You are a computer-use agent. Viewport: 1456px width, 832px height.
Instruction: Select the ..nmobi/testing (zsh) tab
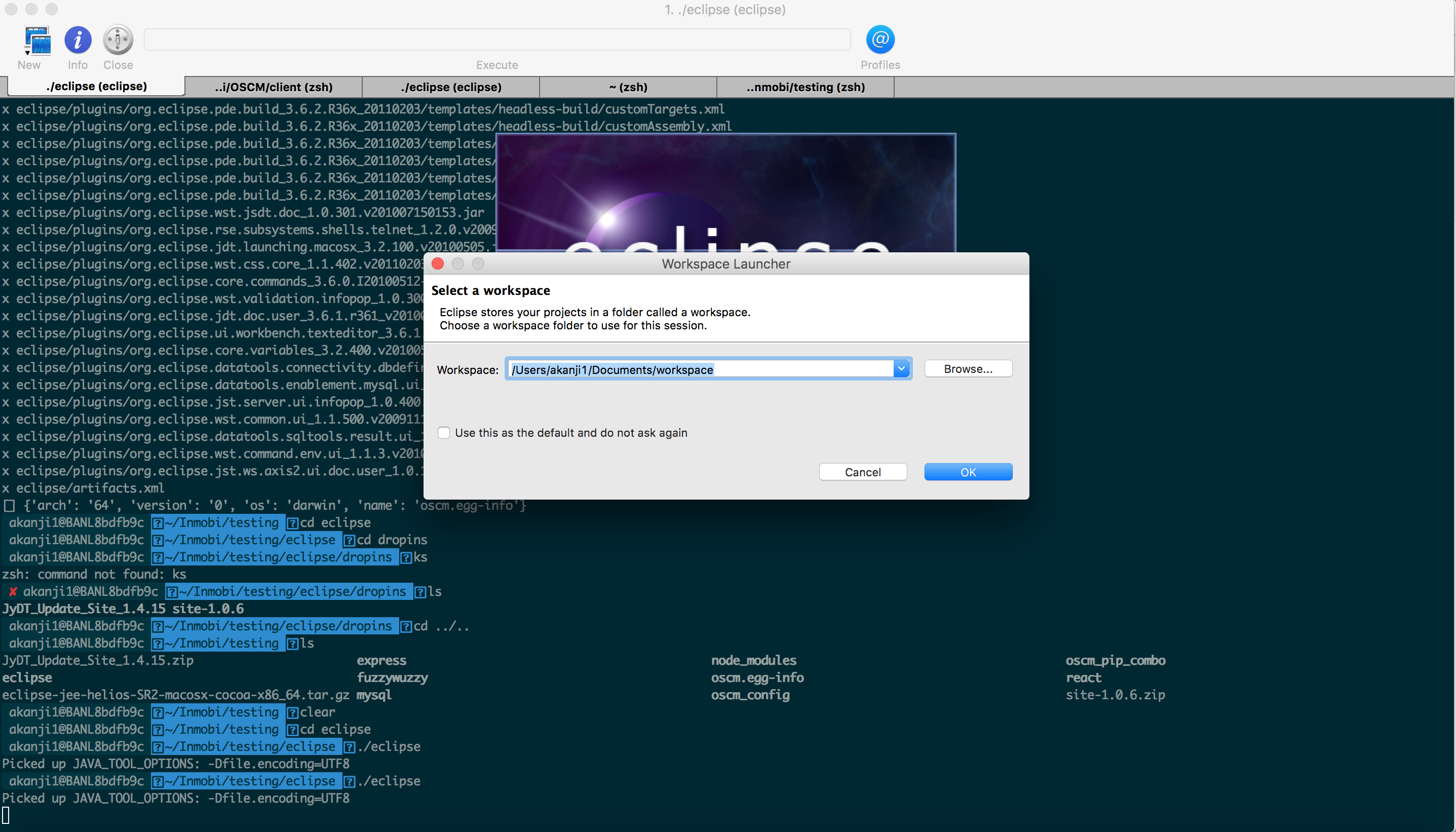click(805, 87)
